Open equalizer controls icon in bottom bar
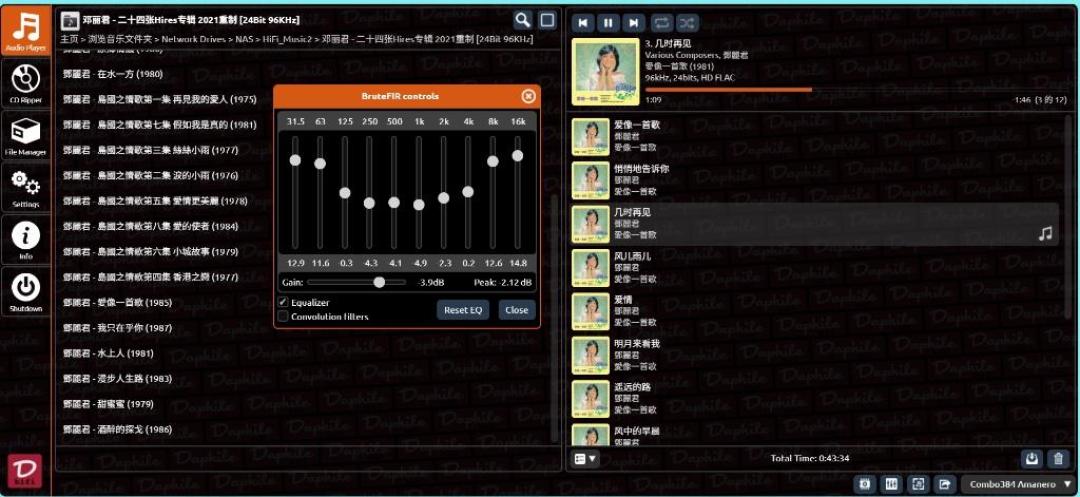1080x497 pixels. click(891, 484)
